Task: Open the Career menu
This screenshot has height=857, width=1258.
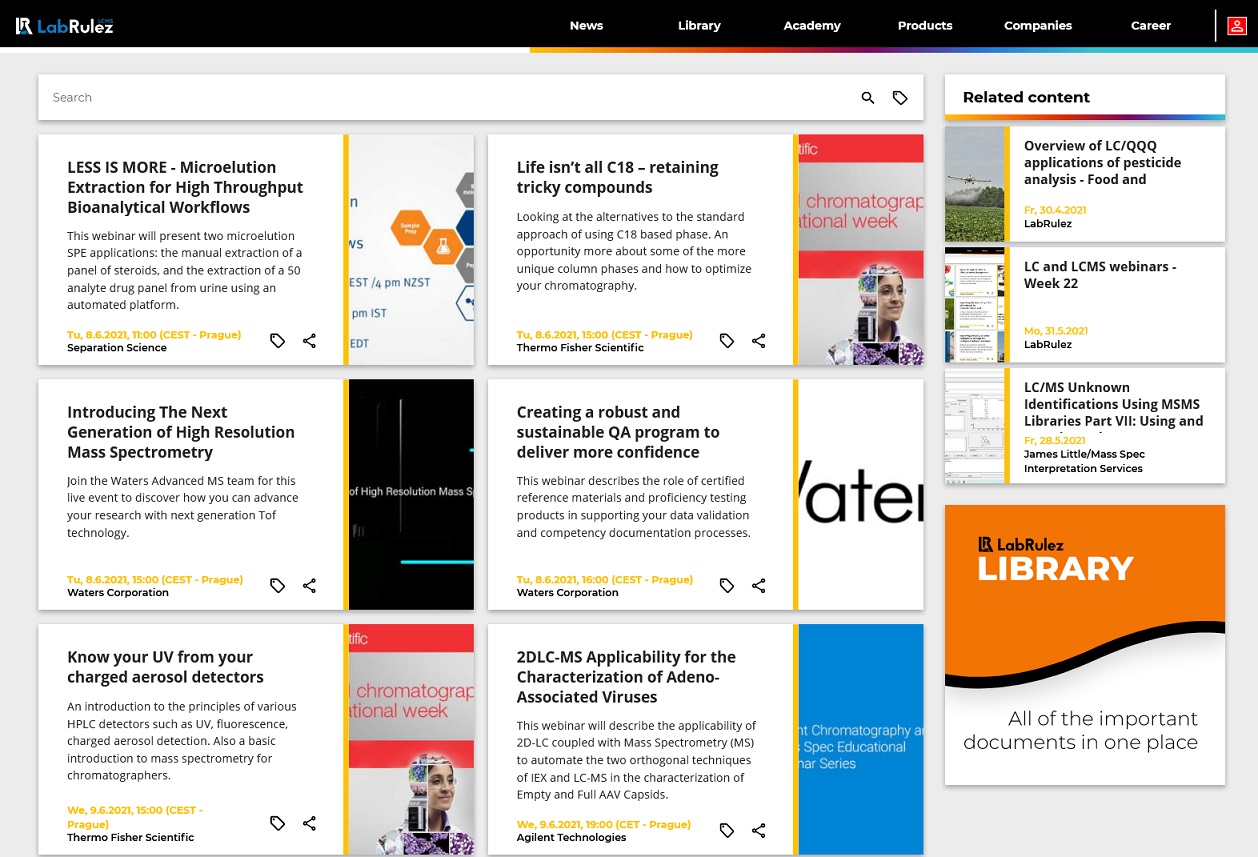Action: click(1151, 26)
